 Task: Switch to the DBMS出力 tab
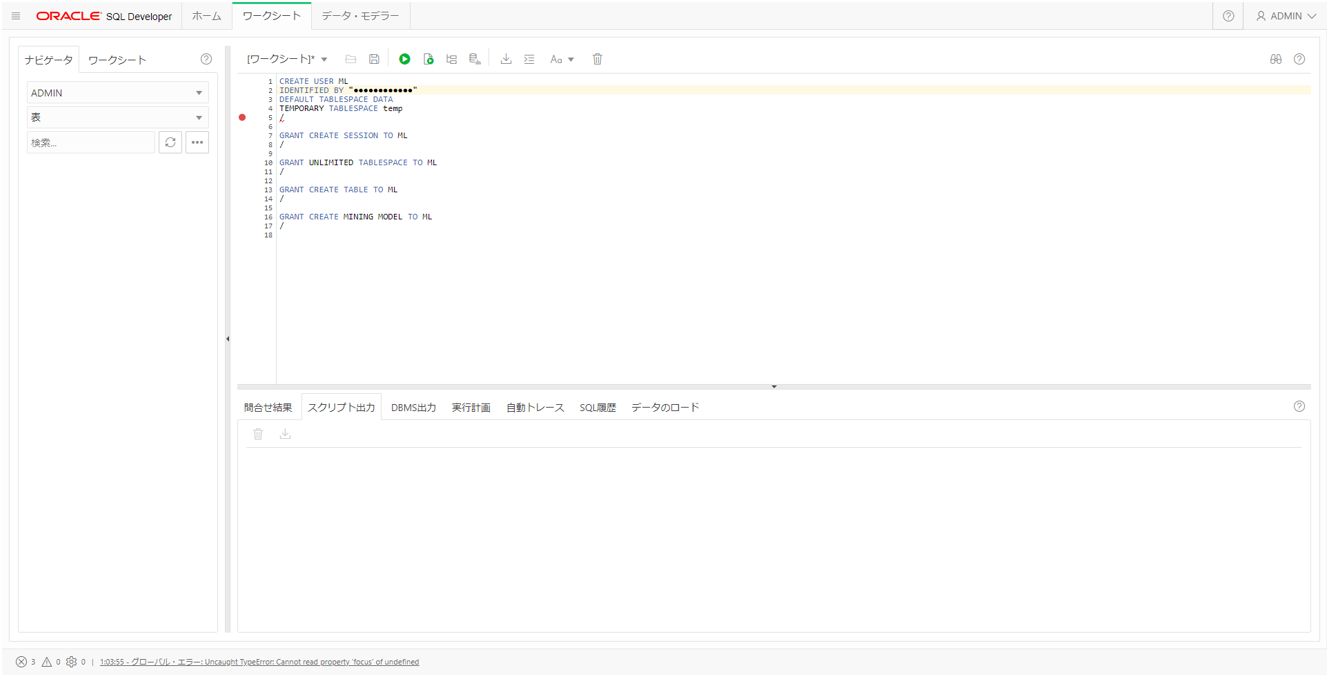pos(413,407)
